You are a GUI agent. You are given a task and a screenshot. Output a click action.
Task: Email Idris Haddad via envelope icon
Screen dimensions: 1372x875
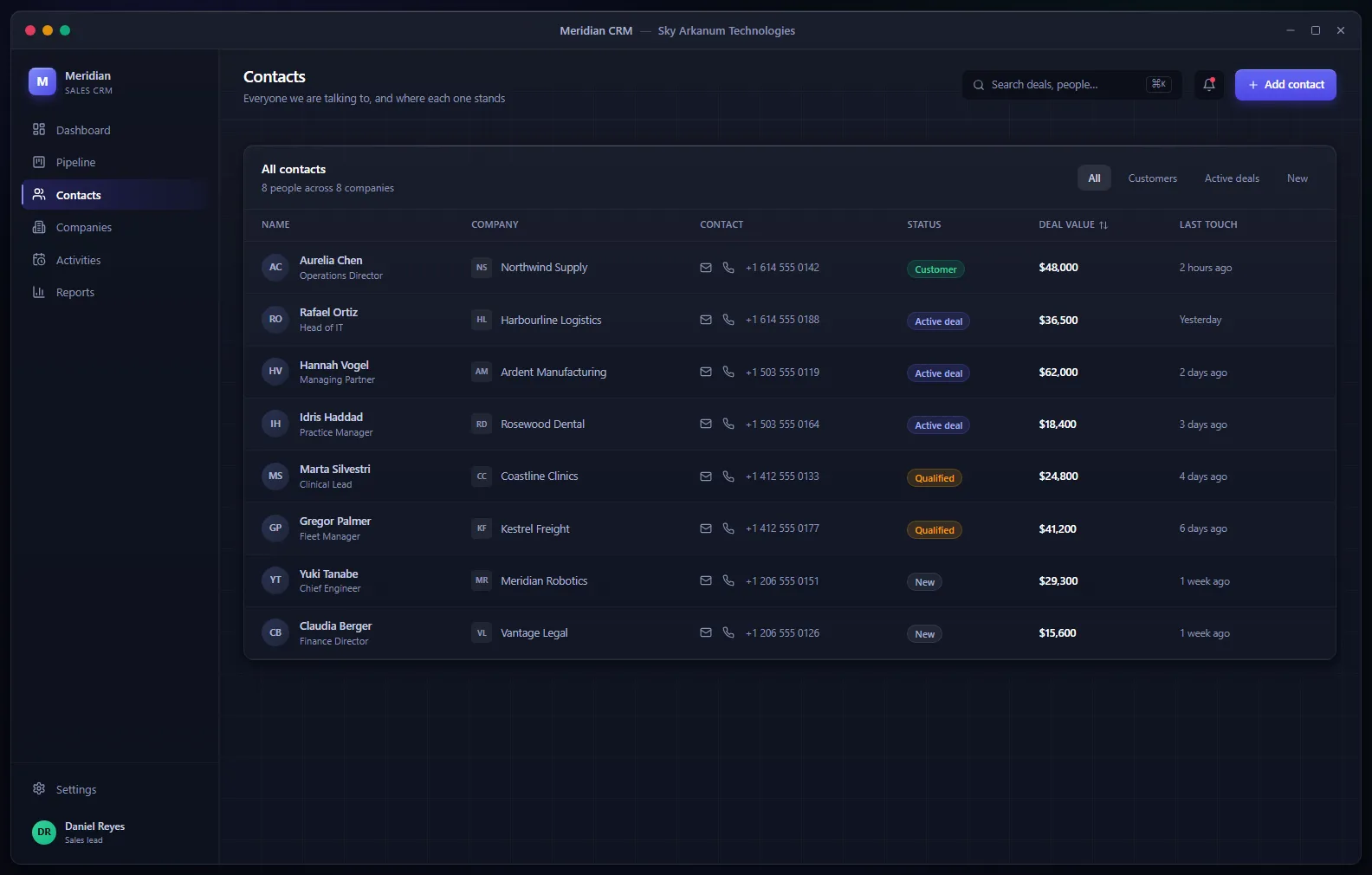pyautogui.click(x=706, y=424)
